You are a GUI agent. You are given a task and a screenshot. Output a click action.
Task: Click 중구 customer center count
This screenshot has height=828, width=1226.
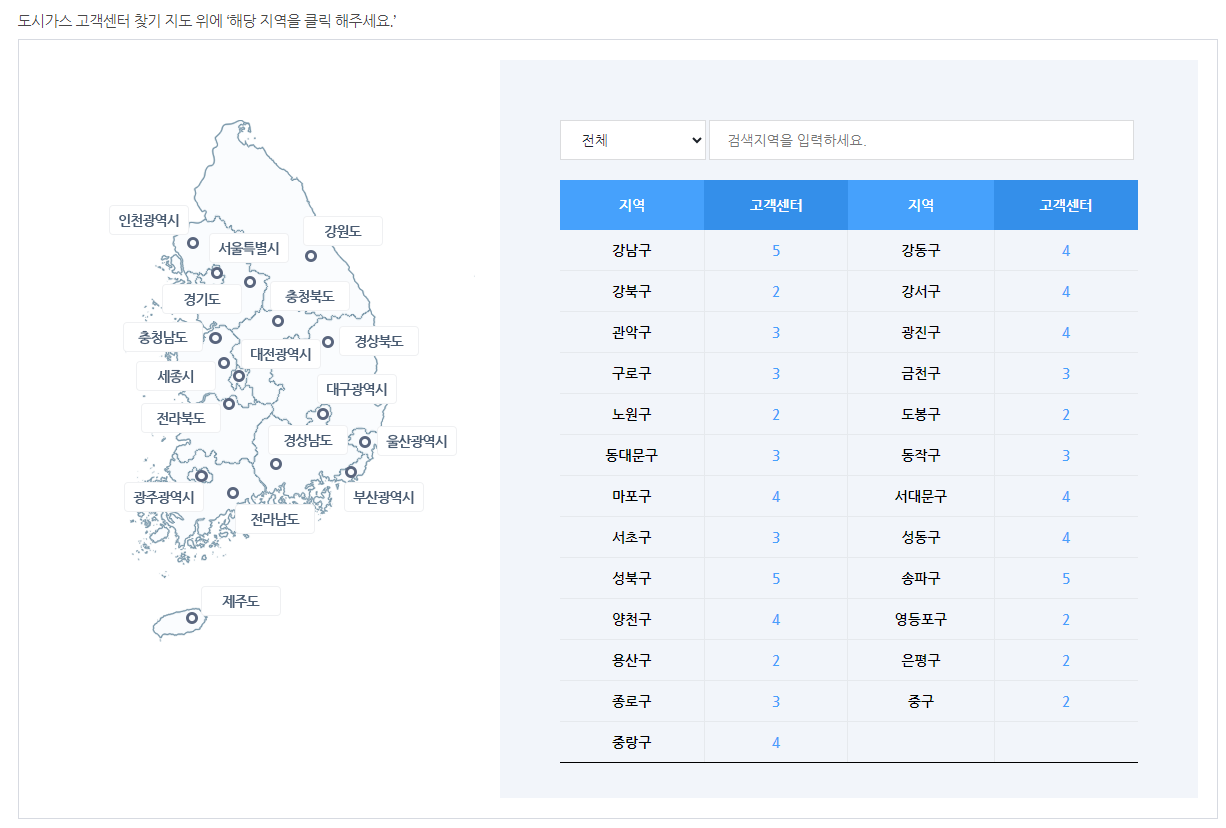[1066, 701]
